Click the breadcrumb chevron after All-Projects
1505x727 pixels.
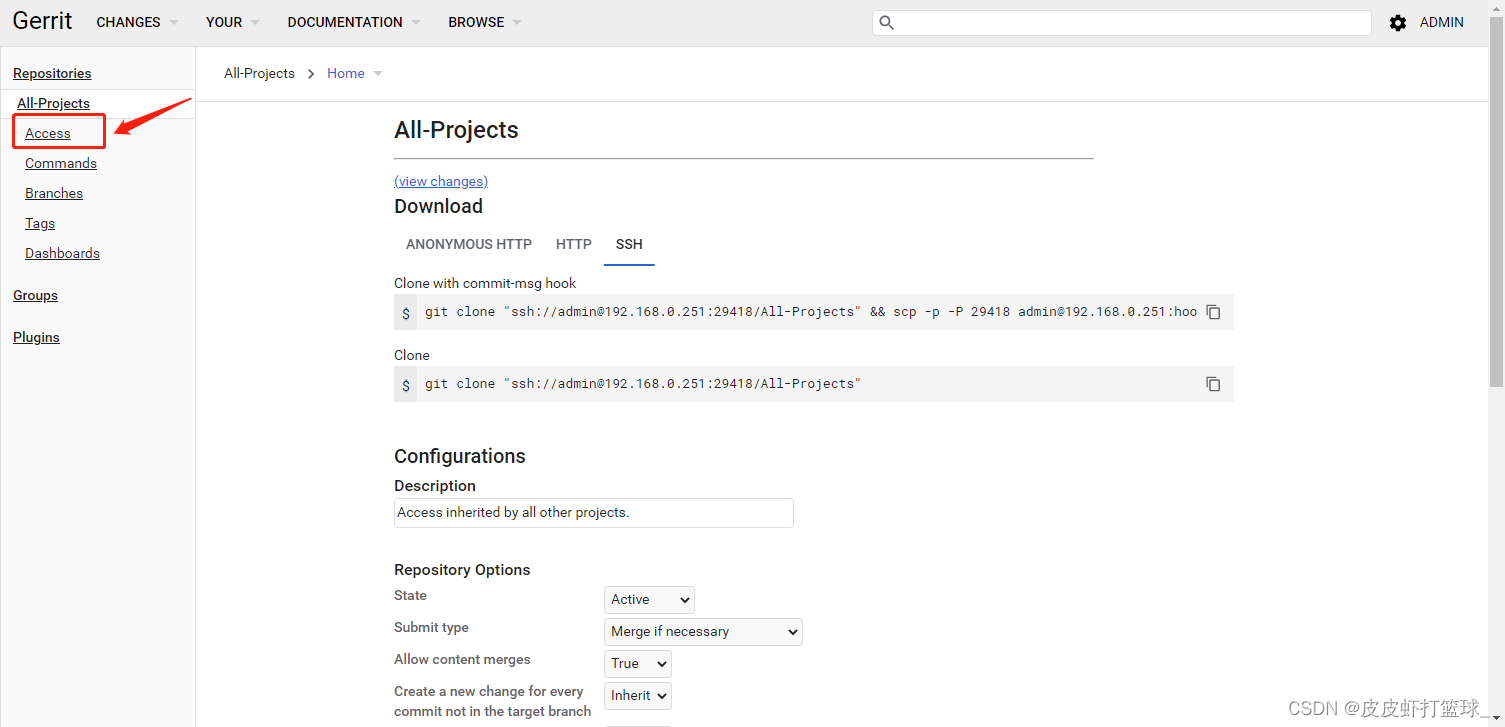[311, 74]
